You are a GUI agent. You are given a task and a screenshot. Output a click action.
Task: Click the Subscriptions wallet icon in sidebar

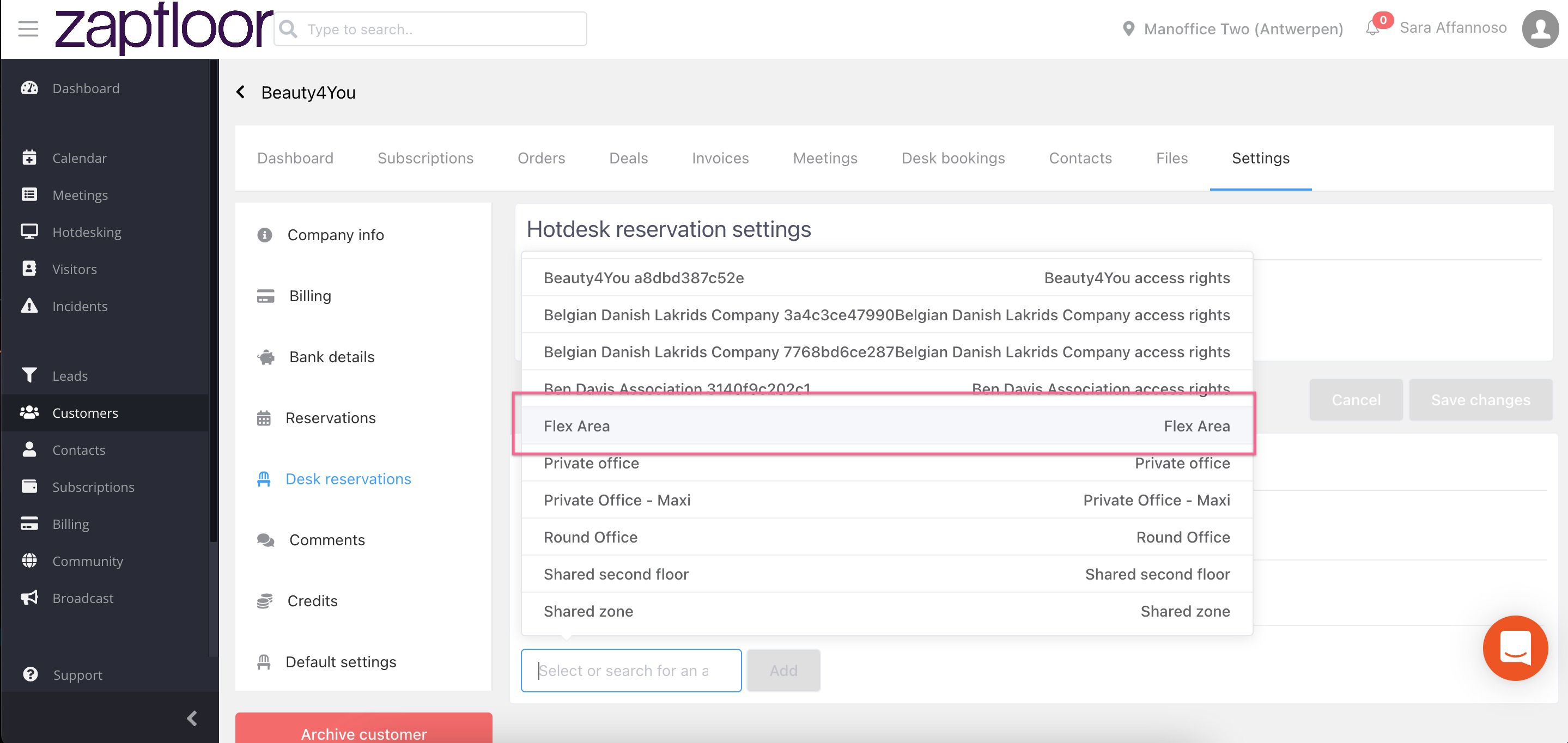click(x=29, y=487)
